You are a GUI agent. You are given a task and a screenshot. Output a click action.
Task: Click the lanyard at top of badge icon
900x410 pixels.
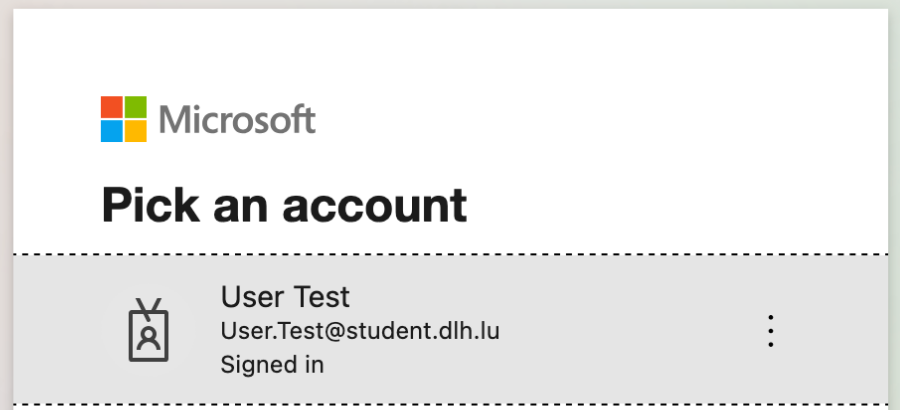click(149, 304)
